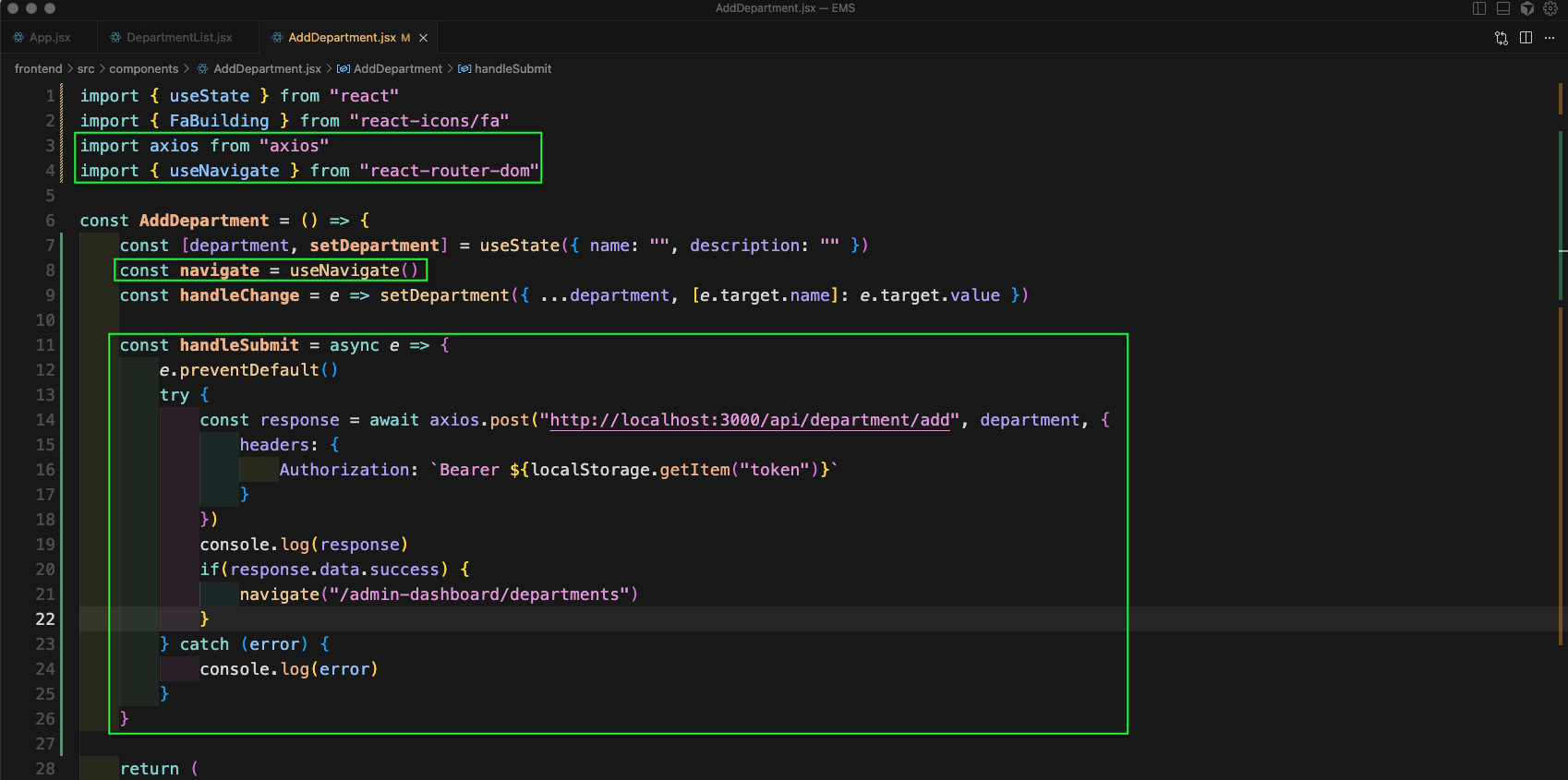Open the AddDepartment.jsx file breadcrumb
1568x780 pixels.
pos(259,69)
